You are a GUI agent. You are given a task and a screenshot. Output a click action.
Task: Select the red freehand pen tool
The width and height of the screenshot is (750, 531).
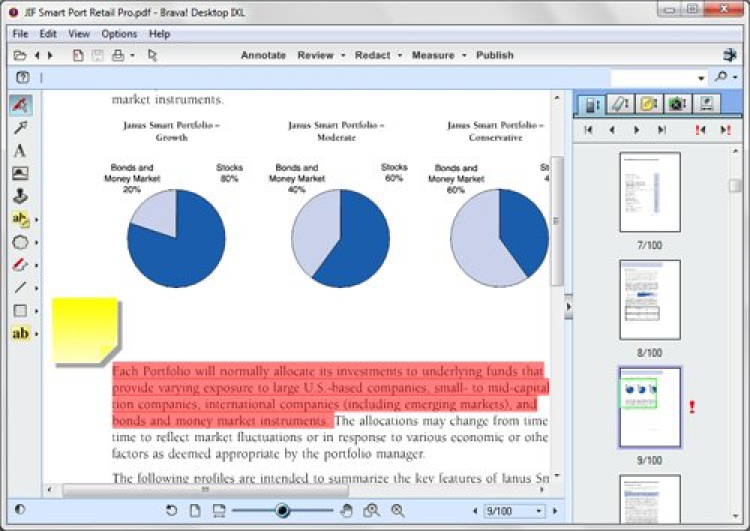[x=20, y=265]
